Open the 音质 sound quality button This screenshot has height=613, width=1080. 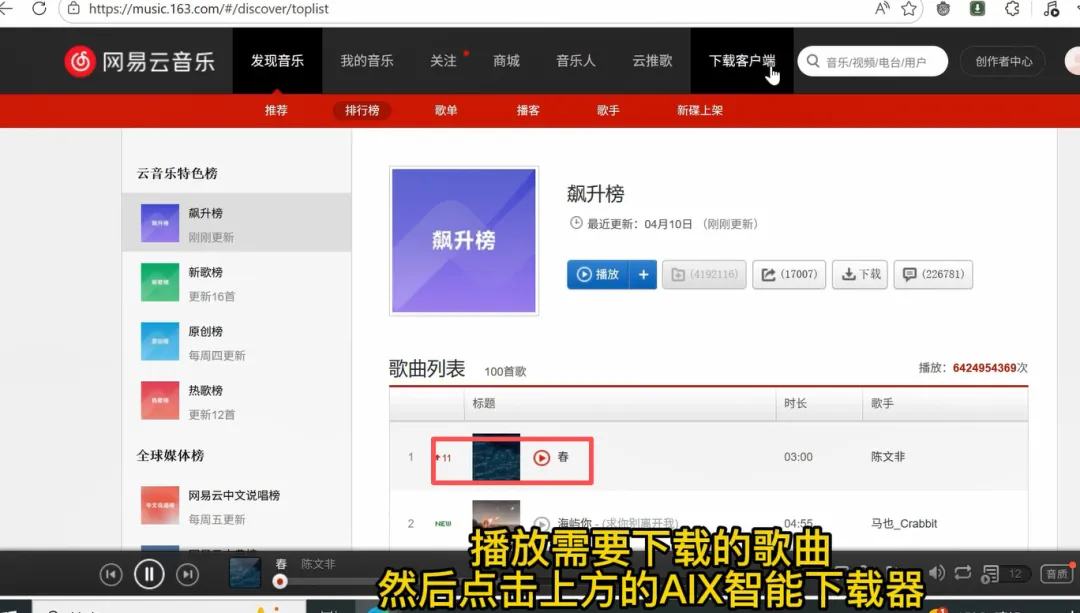click(1057, 574)
